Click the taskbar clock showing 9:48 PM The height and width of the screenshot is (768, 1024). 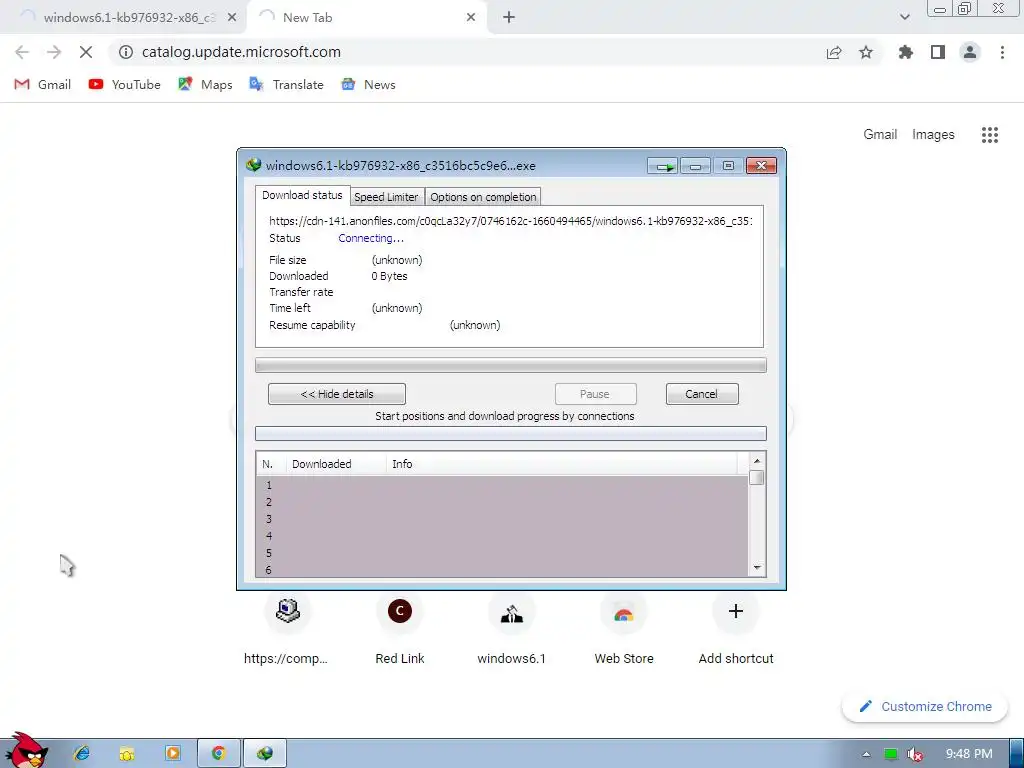(969, 754)
